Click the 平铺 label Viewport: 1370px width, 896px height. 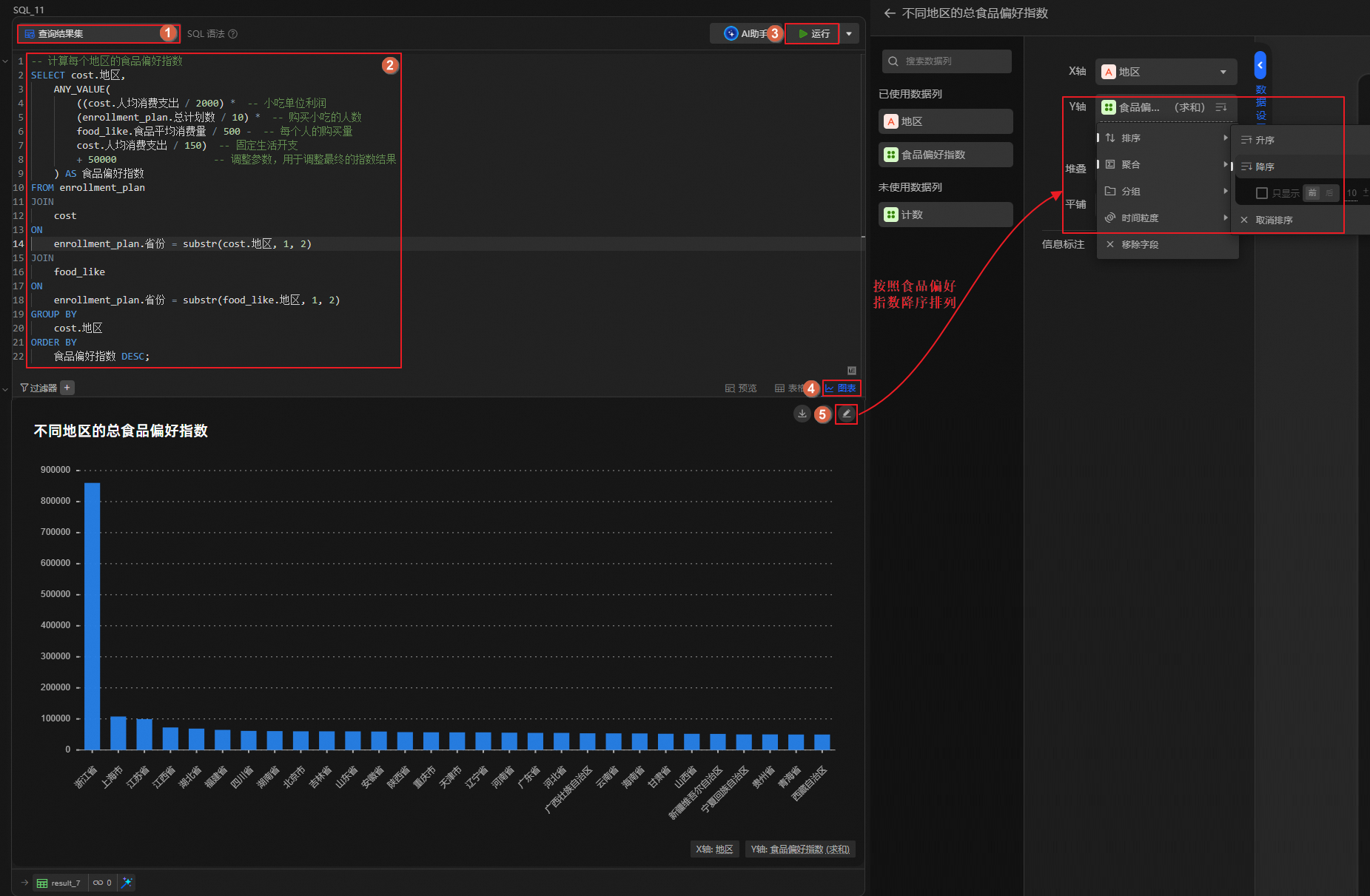(1075, 204)
